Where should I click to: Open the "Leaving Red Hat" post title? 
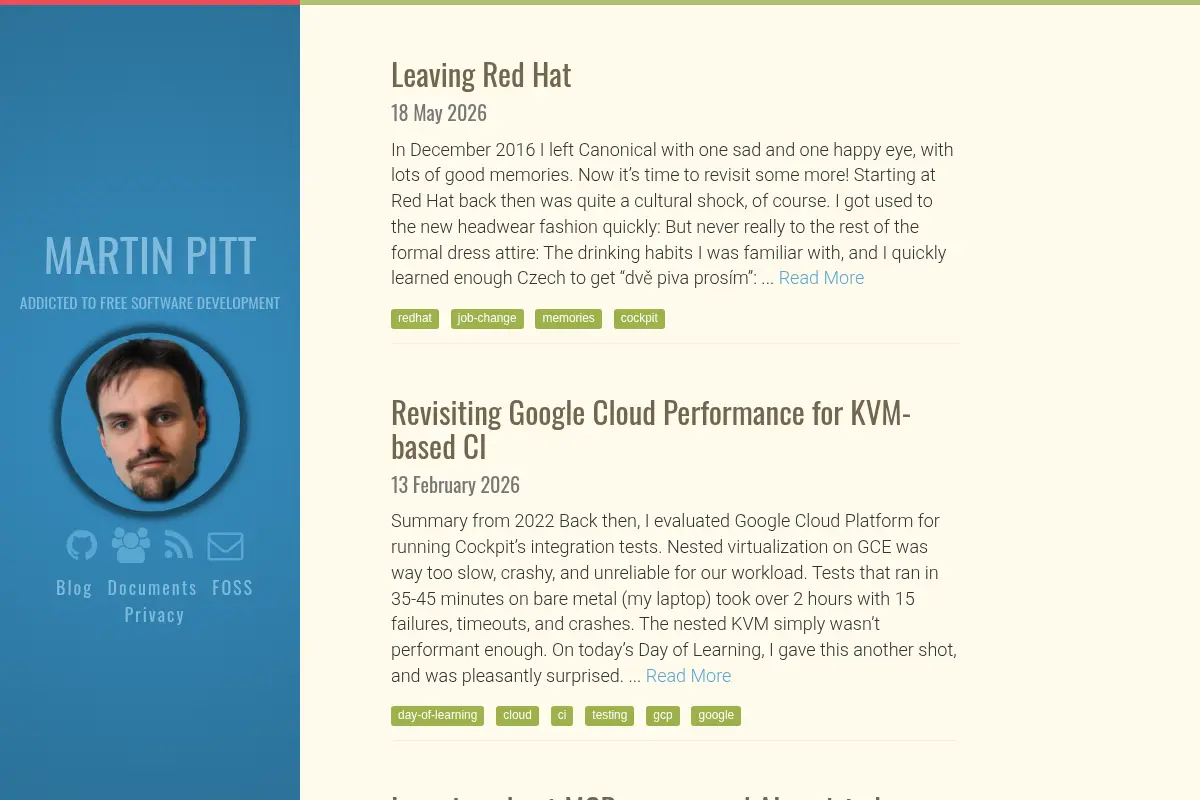point(481,75)
